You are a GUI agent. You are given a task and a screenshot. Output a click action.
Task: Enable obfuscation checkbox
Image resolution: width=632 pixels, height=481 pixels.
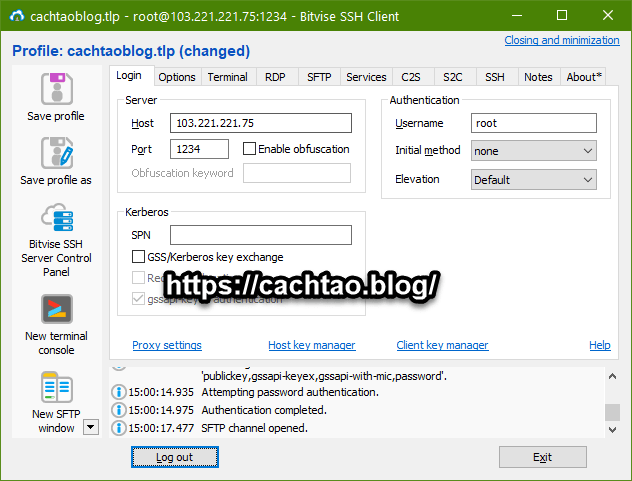click(249, 149)
